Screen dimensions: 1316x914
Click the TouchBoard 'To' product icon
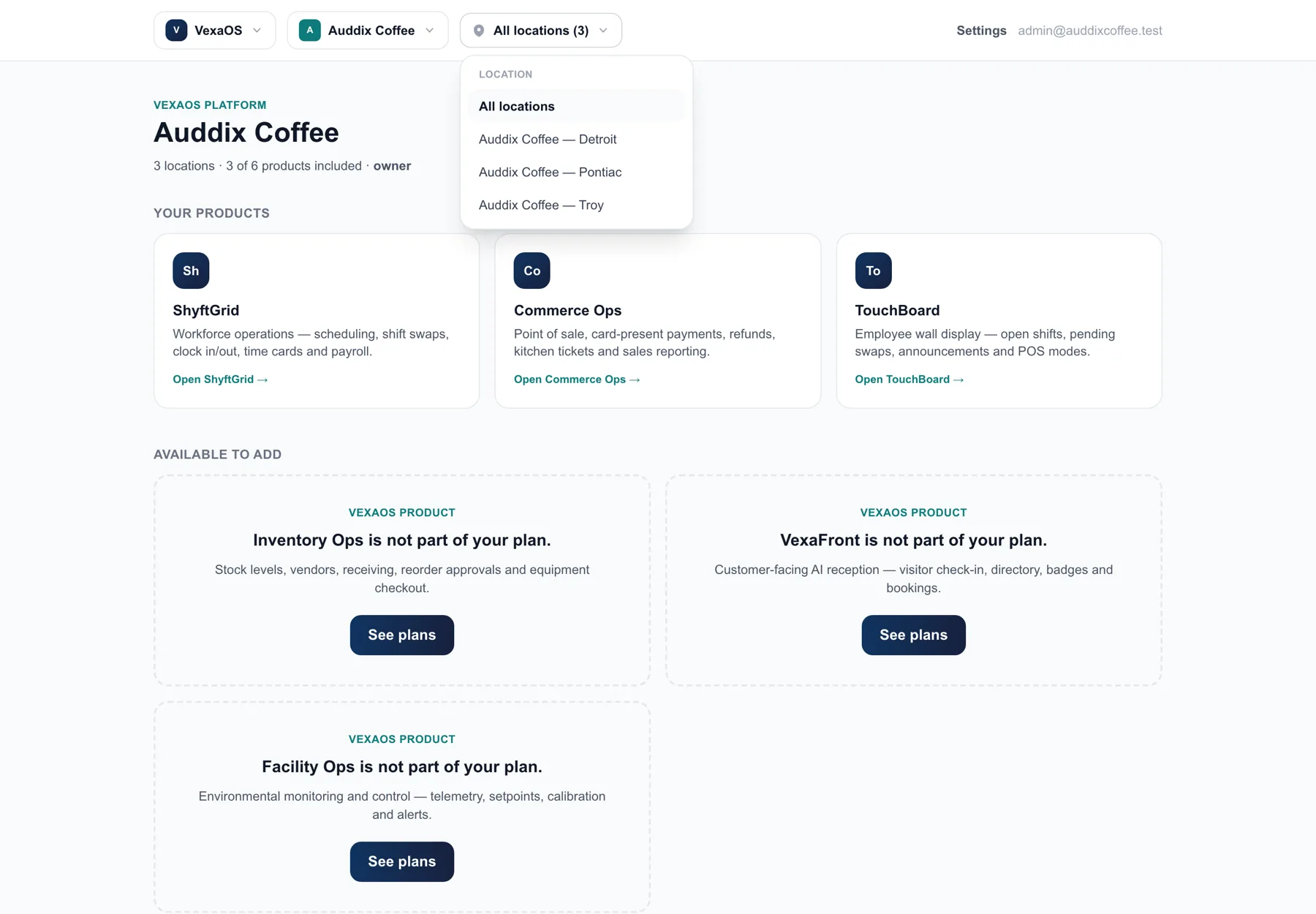pos(873,271)
